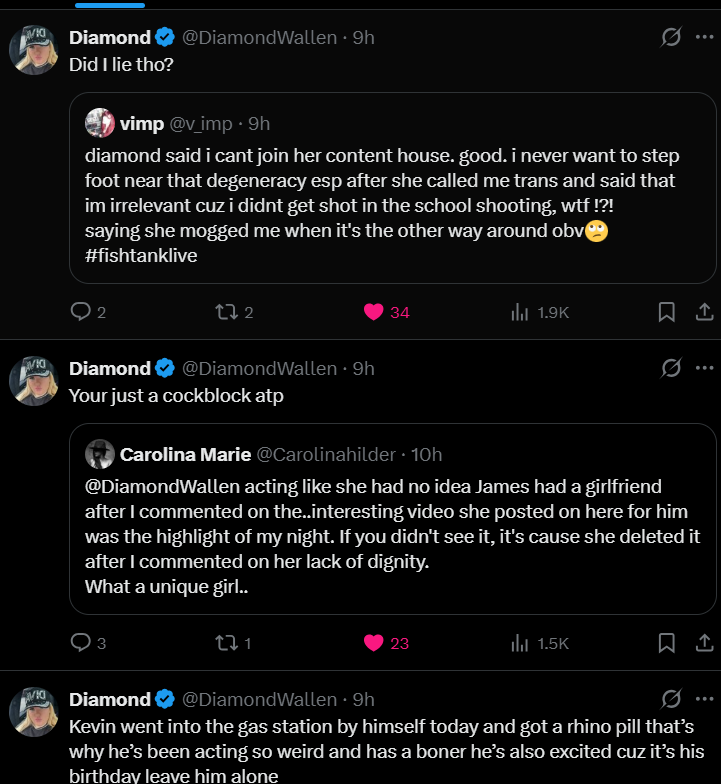Reply to the "cockblock atp" post
Viewport: 721px width, 784px height.
[88, 643]
